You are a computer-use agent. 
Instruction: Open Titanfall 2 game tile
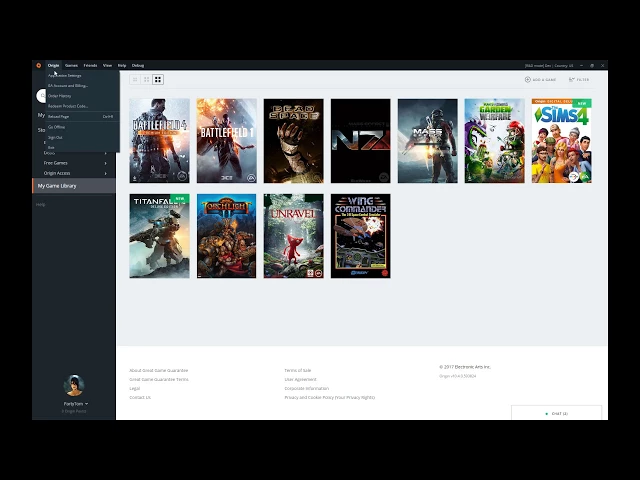pos(160,236)
